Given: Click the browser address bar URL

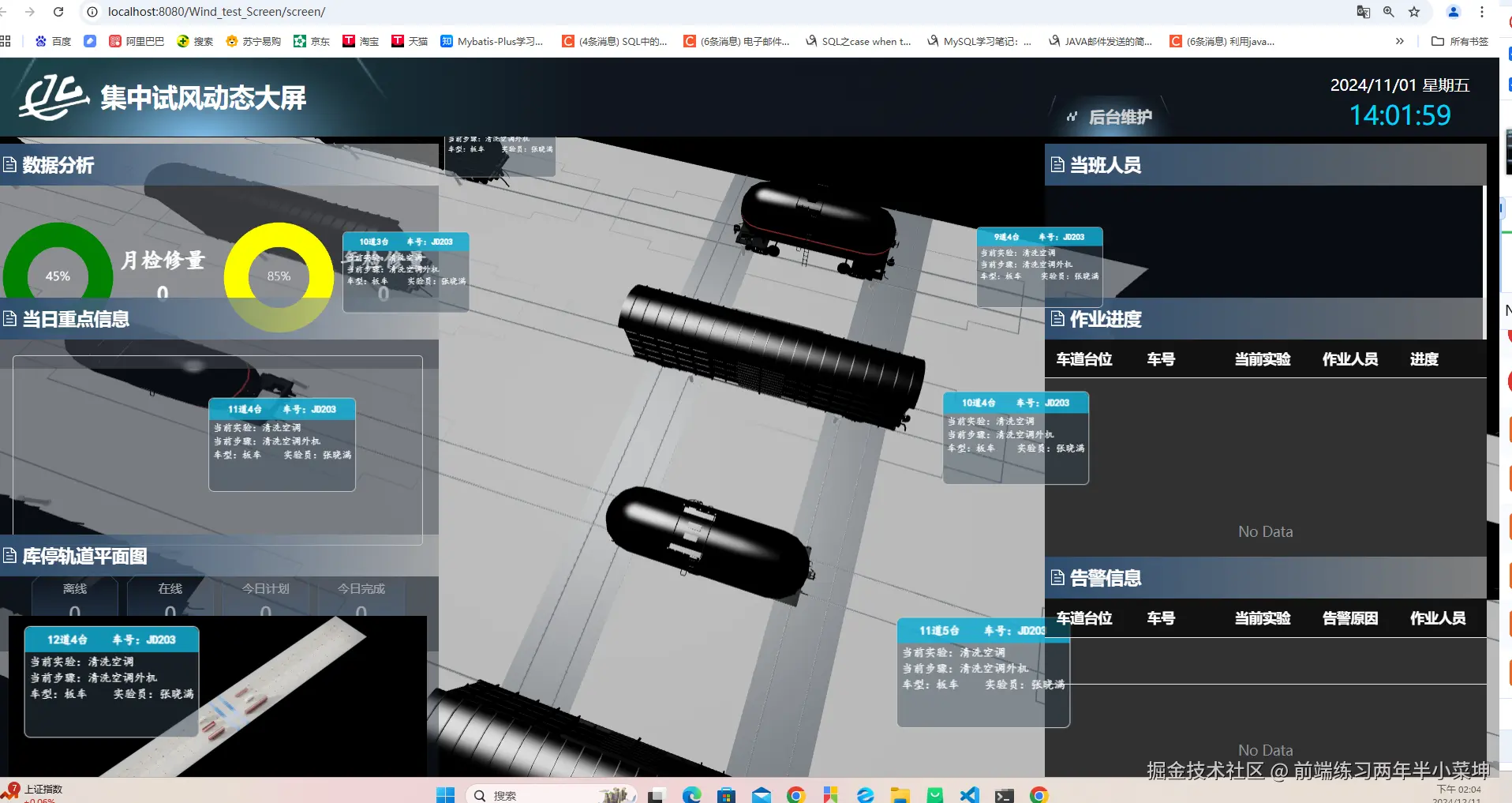Looking at the screenshot, I should pyautogui.click(x=216, y=12).
